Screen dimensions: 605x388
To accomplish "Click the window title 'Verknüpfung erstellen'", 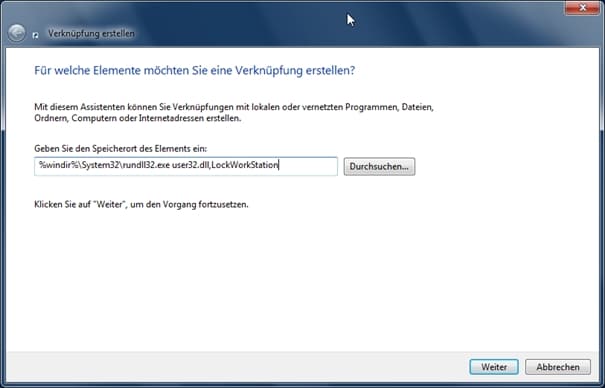I will tap(91, 34).
